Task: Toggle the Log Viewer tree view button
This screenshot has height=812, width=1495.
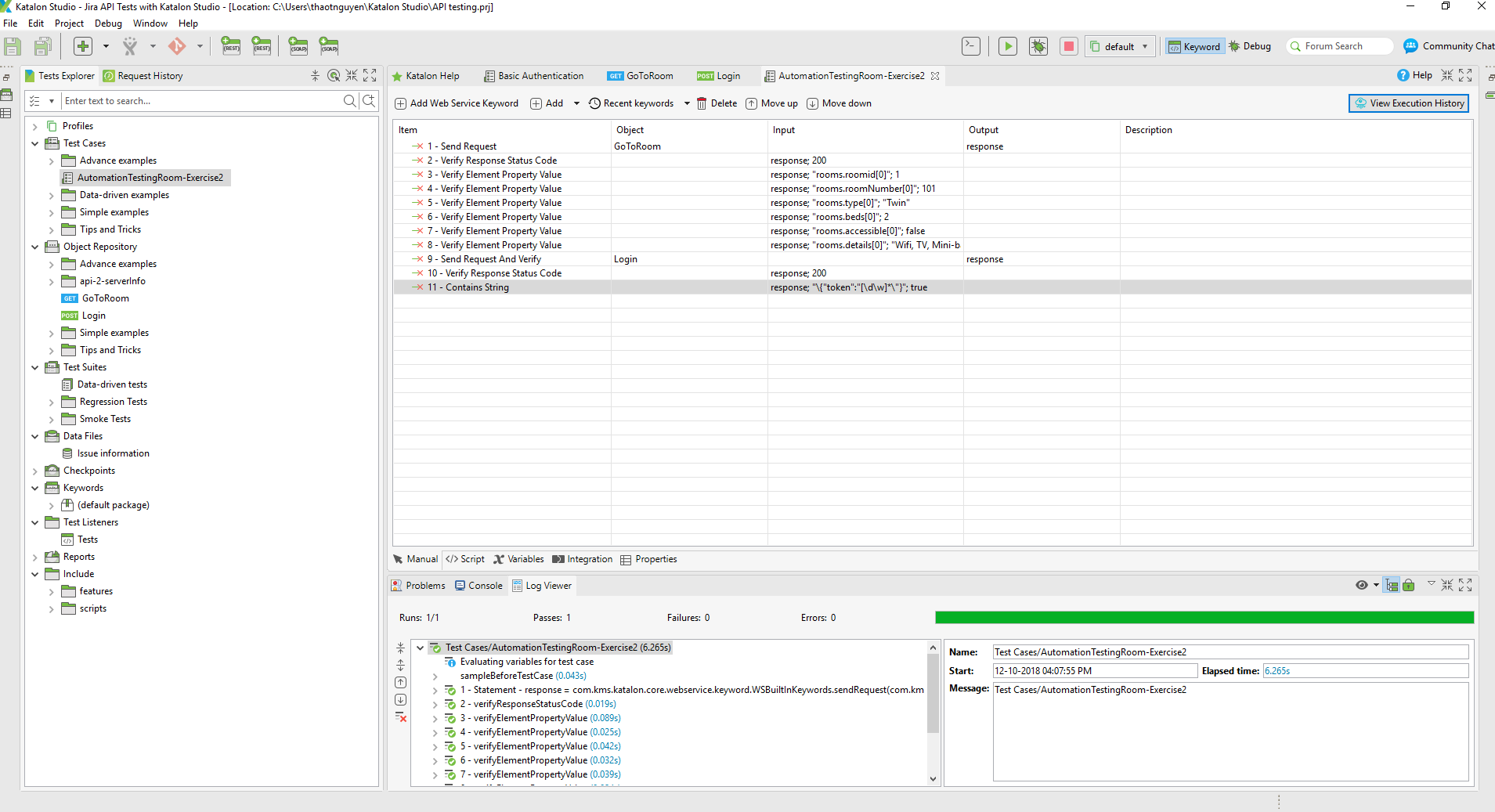Action: click(1392, 585)
